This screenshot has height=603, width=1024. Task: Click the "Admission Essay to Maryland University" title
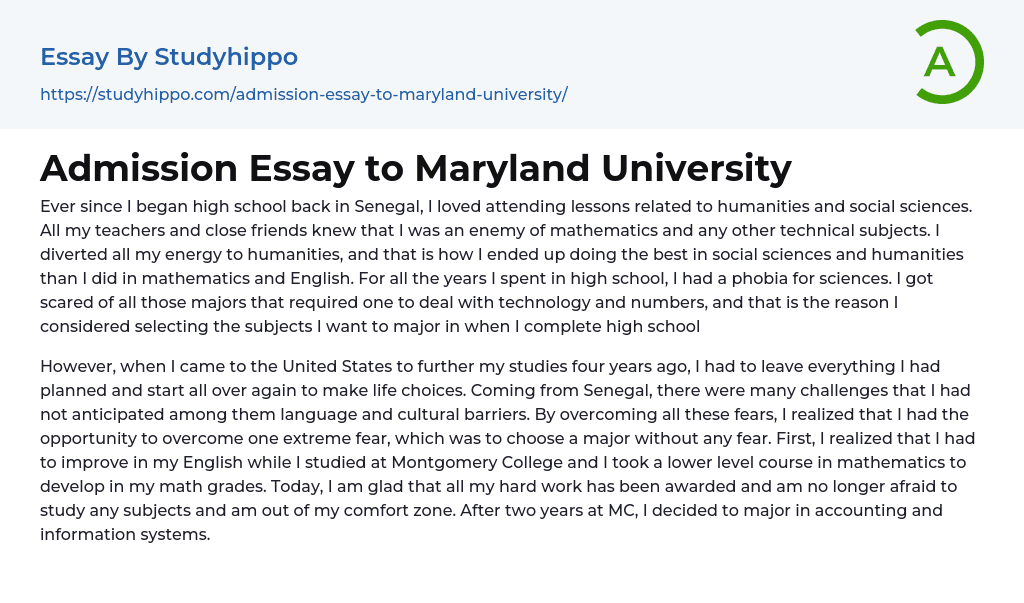point(415,168)
